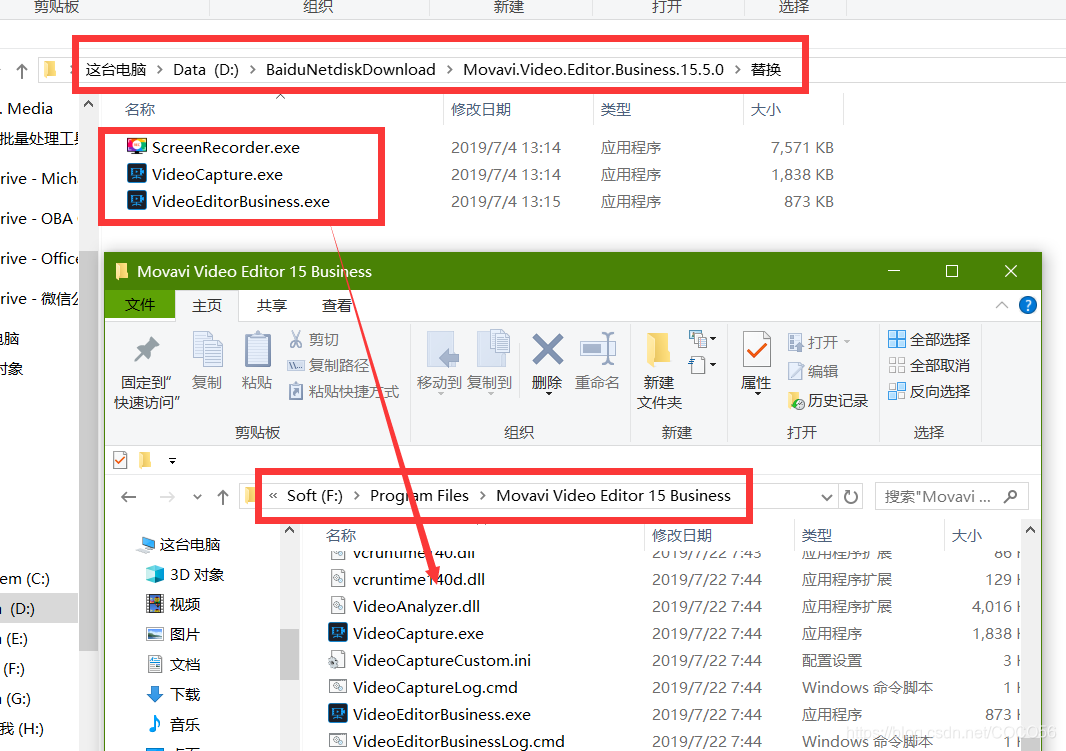
Task: Select vcruntime140d.dll file
Action: pos(419,579)
